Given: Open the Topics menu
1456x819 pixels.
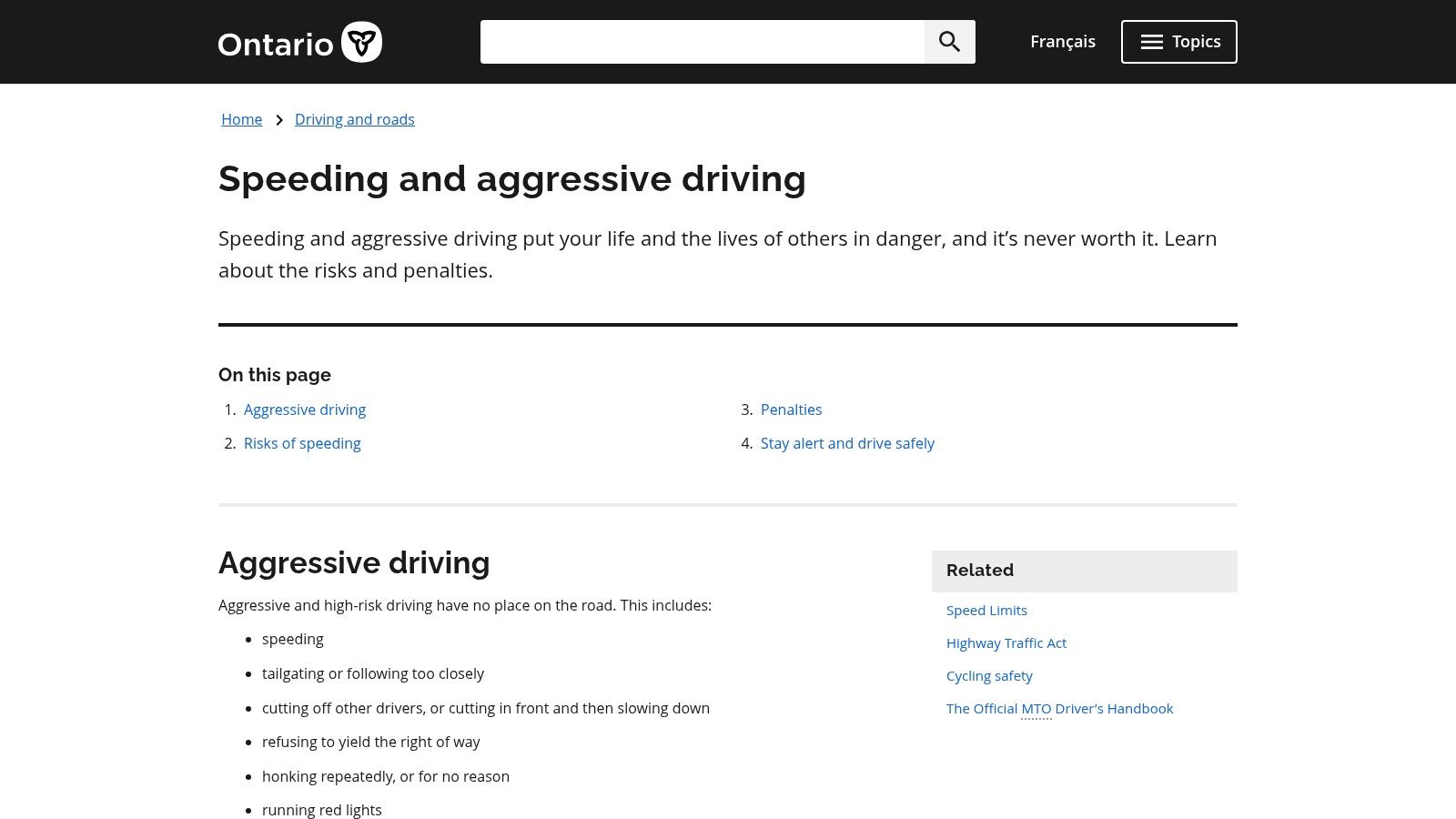Looking at the screenshot, I should (1179, 42).
